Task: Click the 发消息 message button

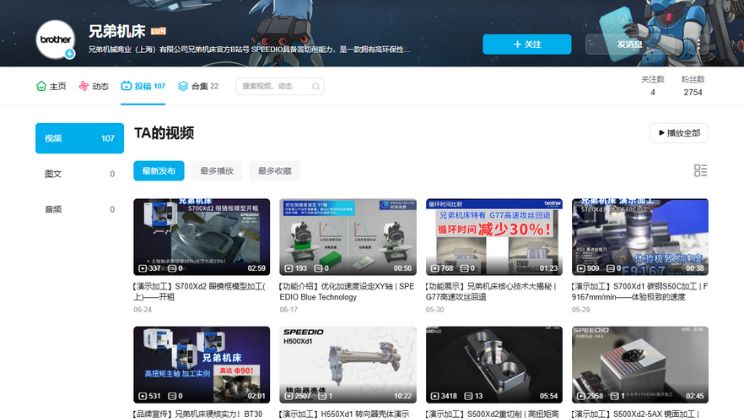Action: [628, 44]
